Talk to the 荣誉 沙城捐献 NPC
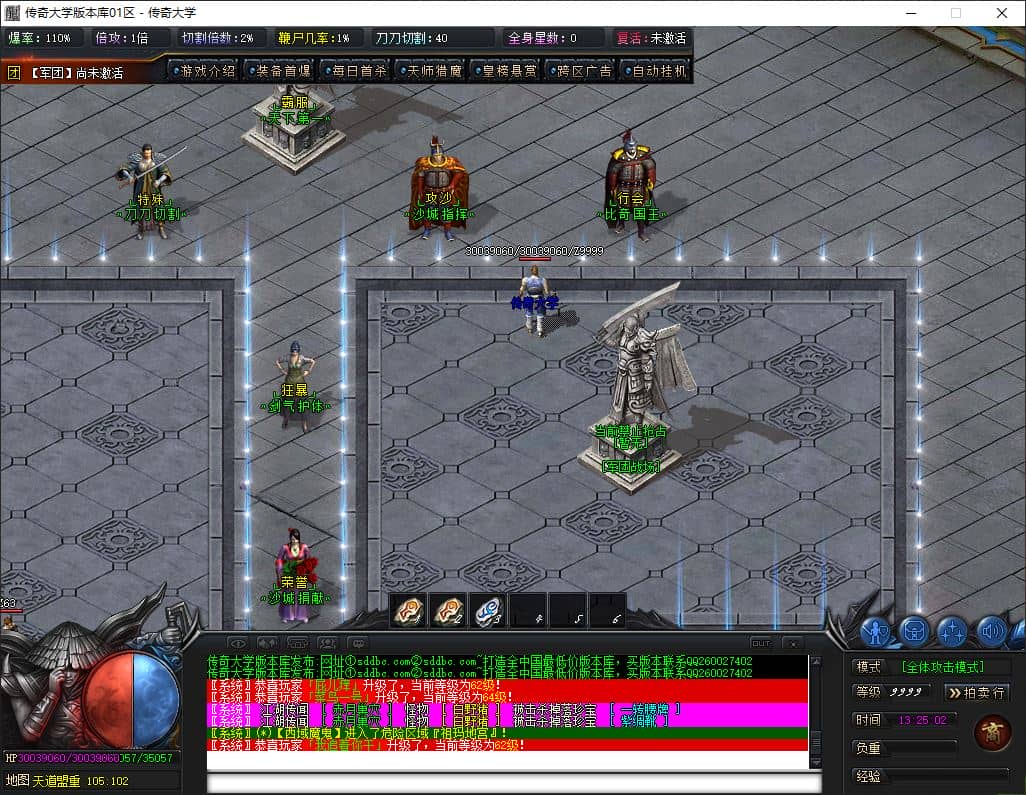1026x795 pixels. click(296, 576)
